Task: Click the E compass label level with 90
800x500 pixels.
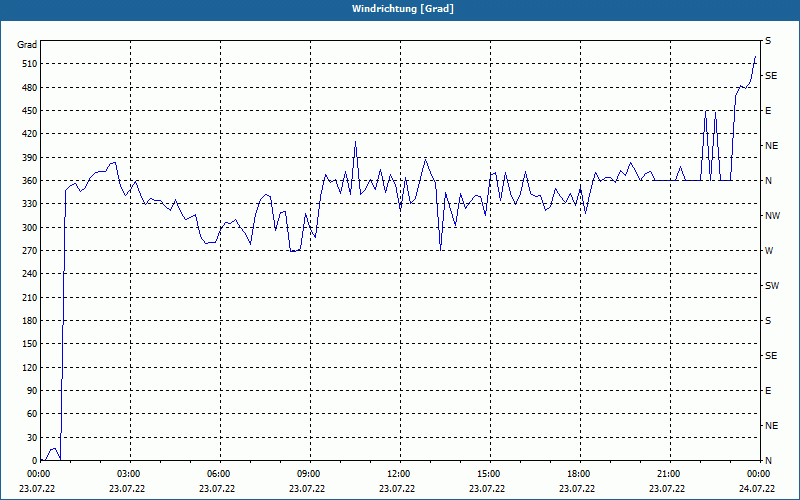Action: tap(768, 391)
